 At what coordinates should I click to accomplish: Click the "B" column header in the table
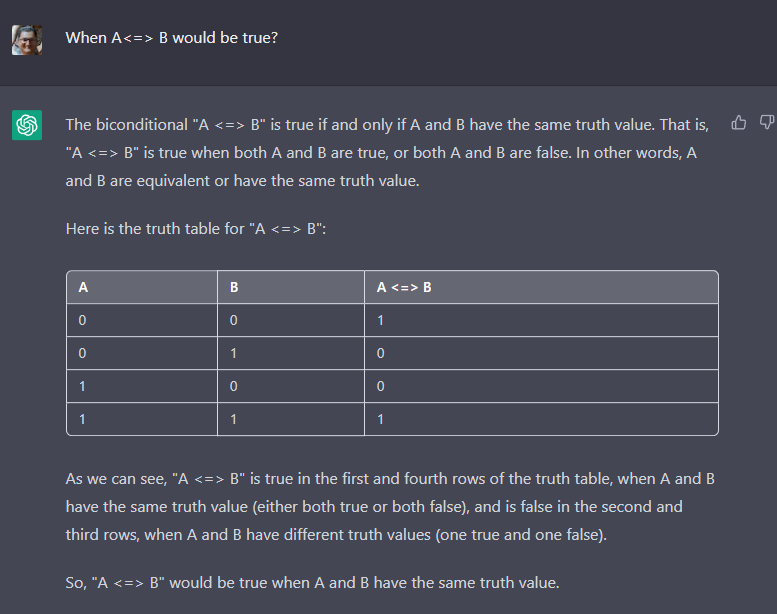click(x=291, y=287)
